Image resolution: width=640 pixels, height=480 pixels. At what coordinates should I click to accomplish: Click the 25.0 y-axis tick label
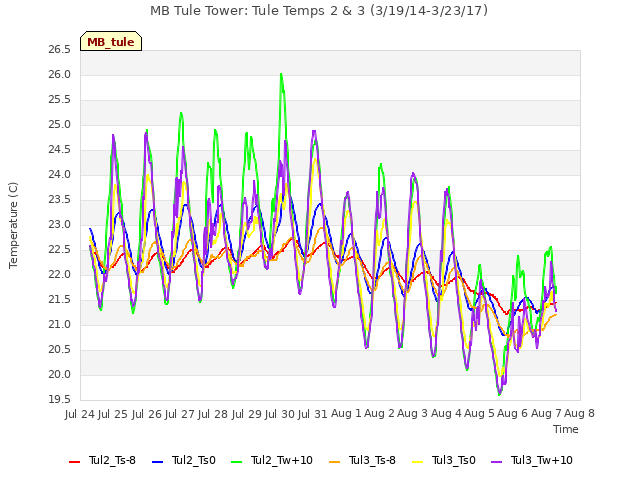tap(60, 125)
